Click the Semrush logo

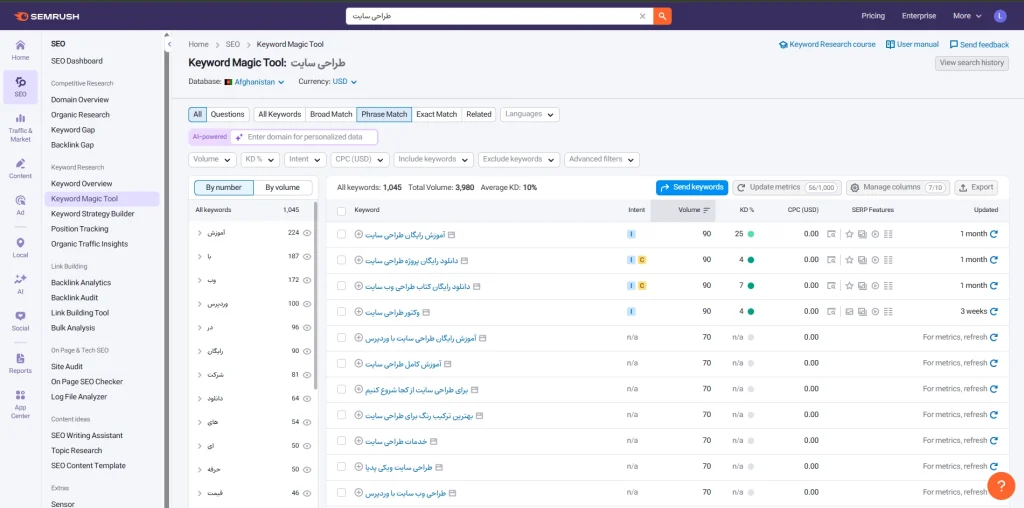[x=46, y=16]
